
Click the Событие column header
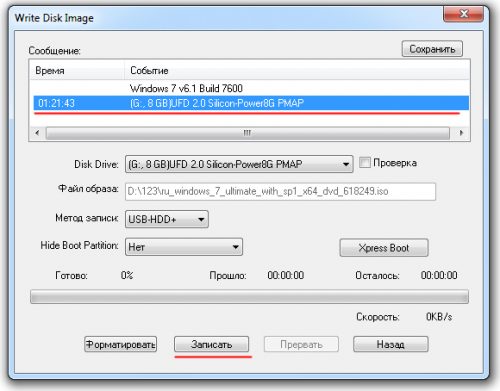click(297, 70)
